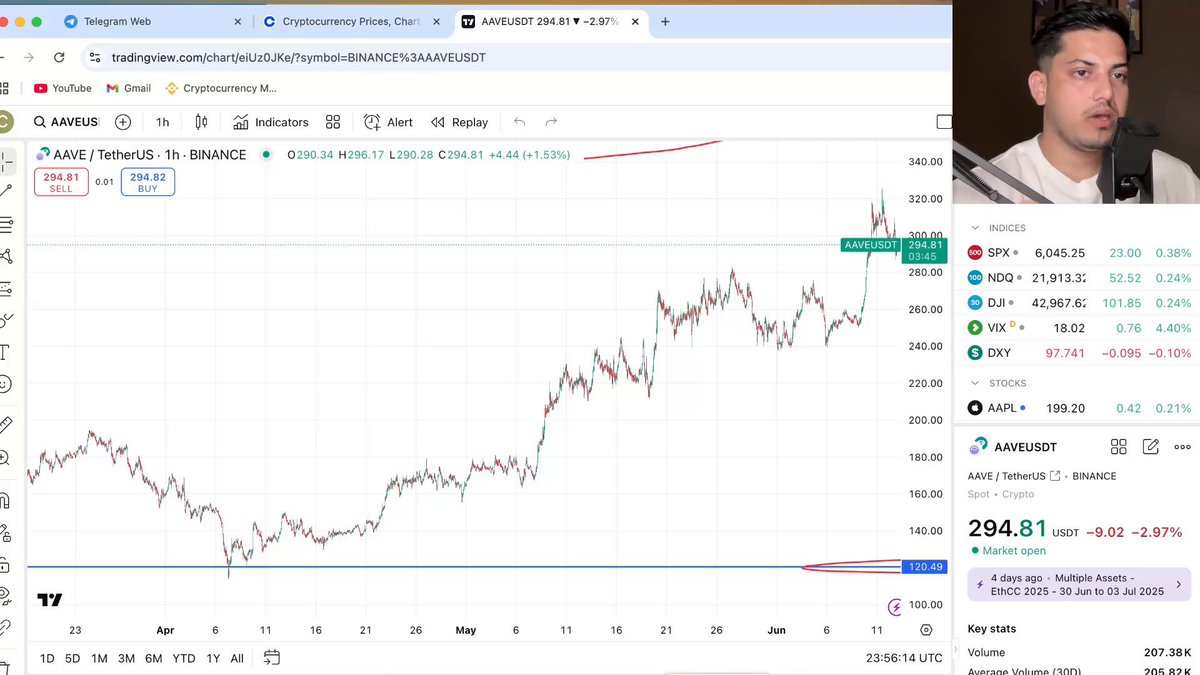
Task: Switch chart range to 1Y
Action: point(213,658)
